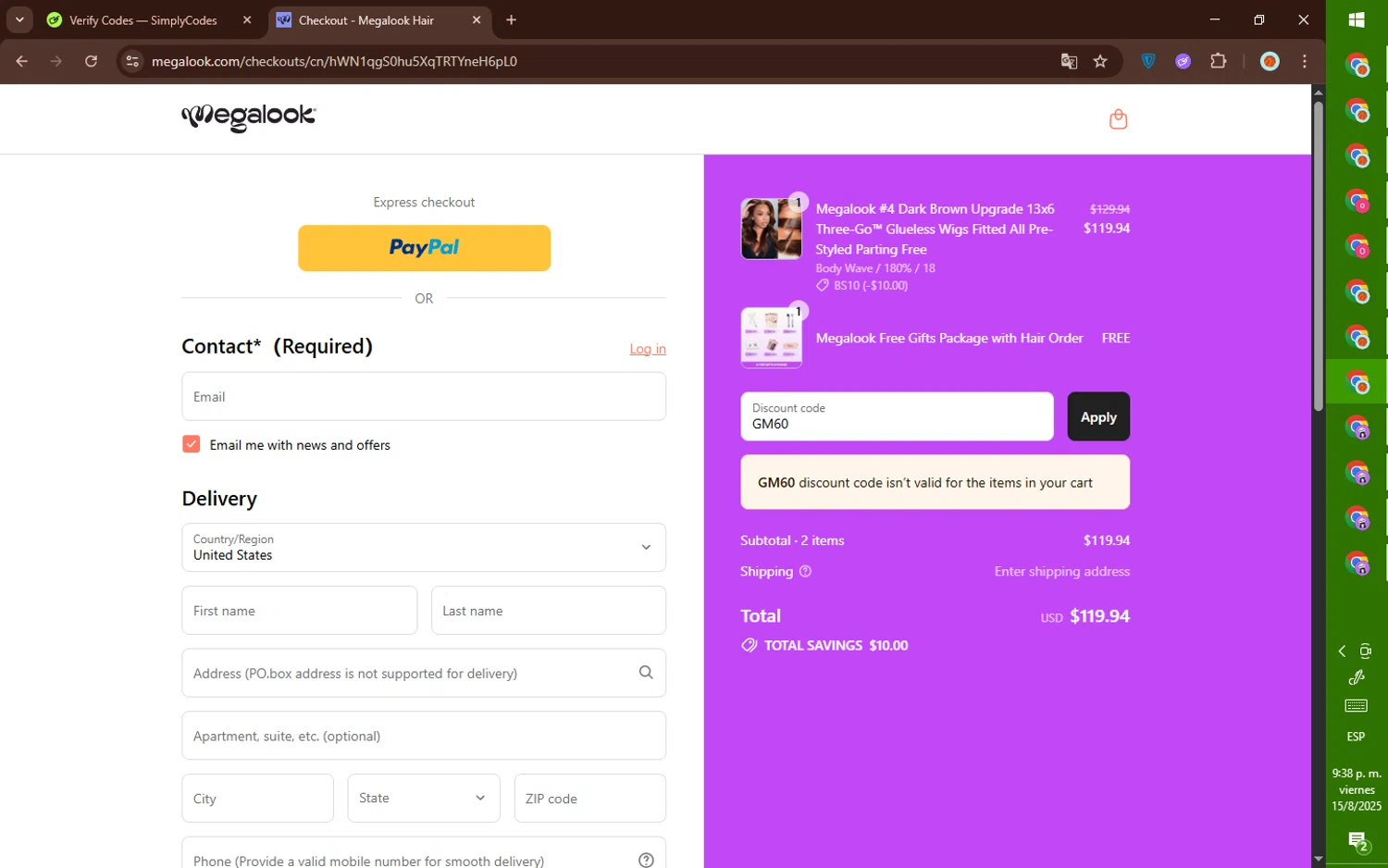Screen dimensions: 1388x868
Task: Apply the discount code
Action: 1098,416
